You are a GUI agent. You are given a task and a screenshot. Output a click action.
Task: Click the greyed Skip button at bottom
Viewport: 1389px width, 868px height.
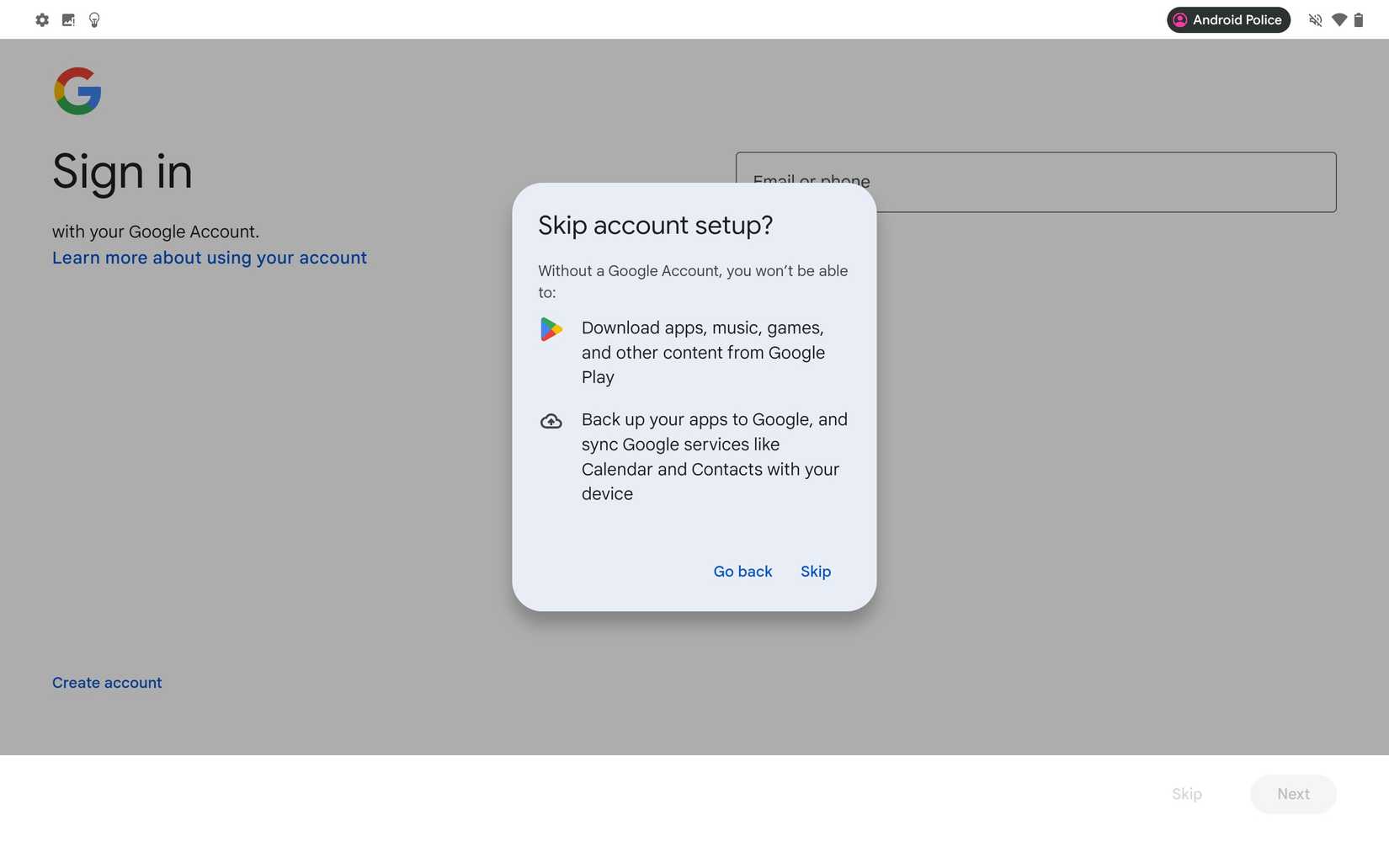(1187, 794)
